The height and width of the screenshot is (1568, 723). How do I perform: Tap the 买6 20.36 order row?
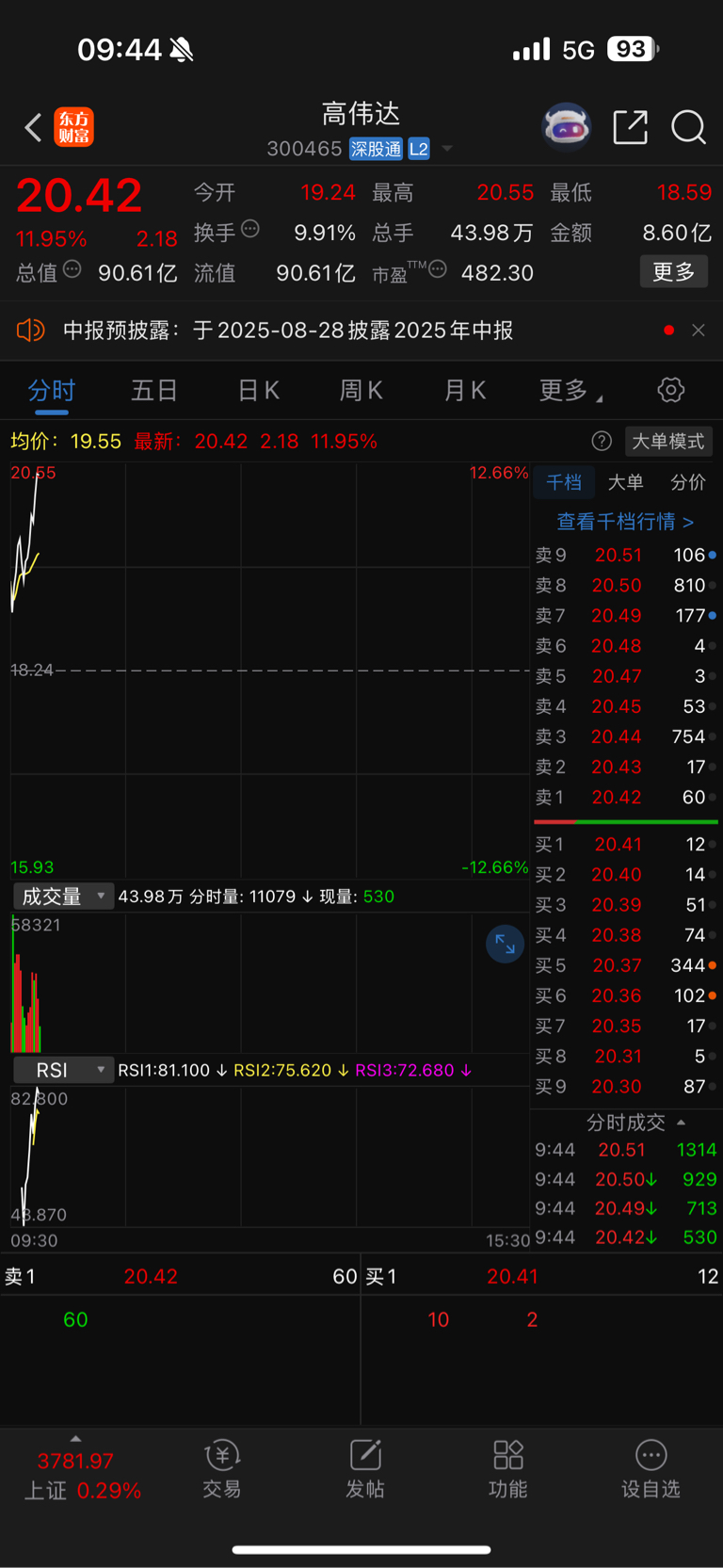click(625, 995)
